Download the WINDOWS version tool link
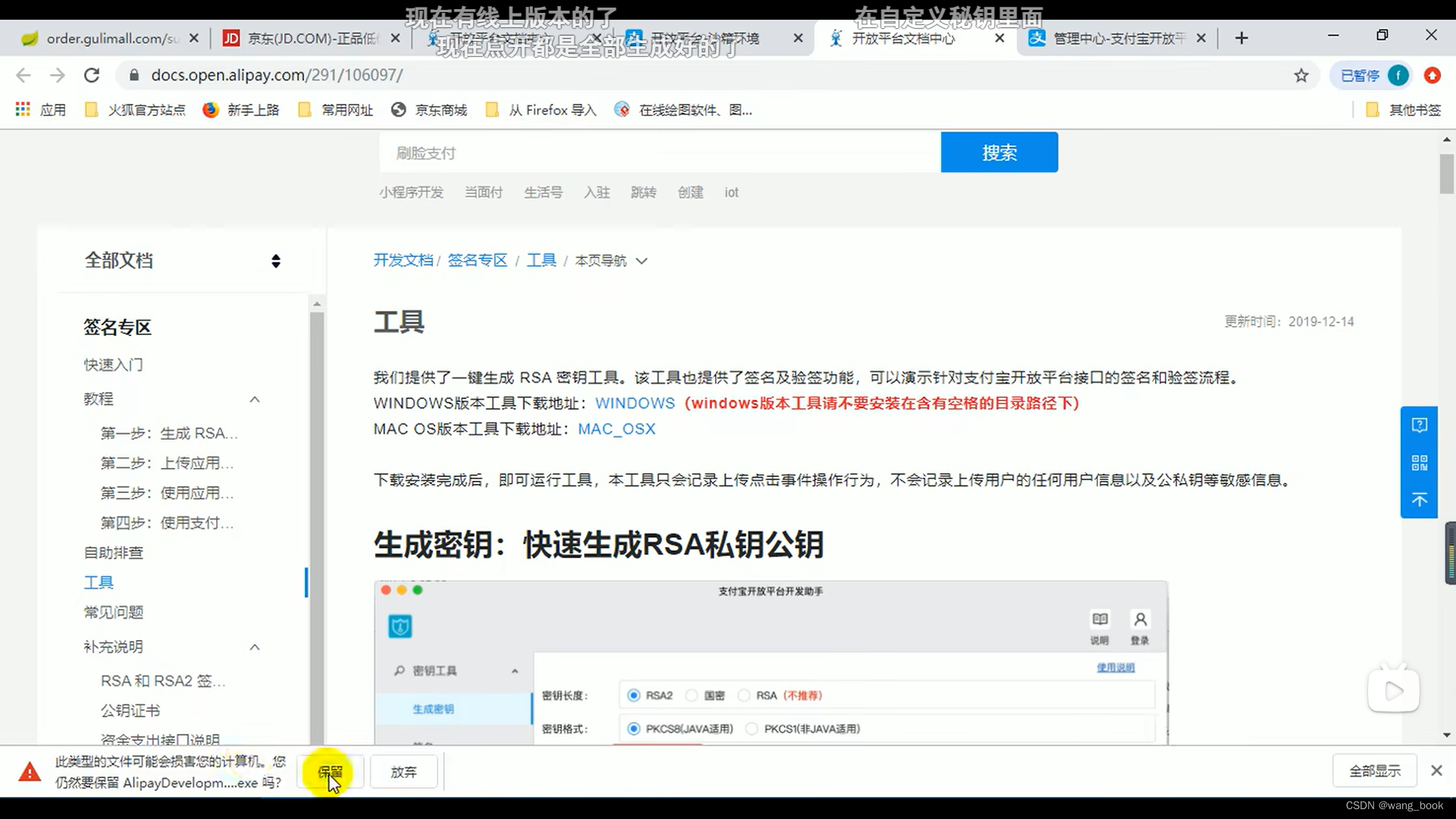Image resolution: width=1456 pixels, height=819 pixels. coord(635,403)
